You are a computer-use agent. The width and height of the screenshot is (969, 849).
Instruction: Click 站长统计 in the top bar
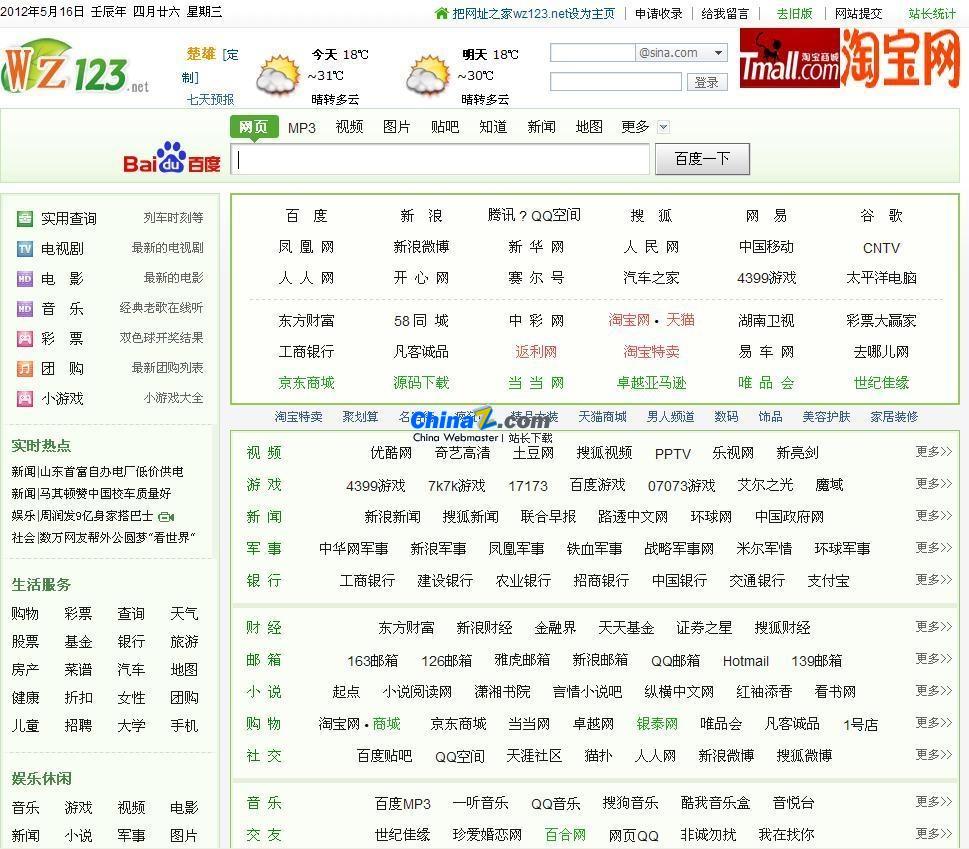[932, 14]
